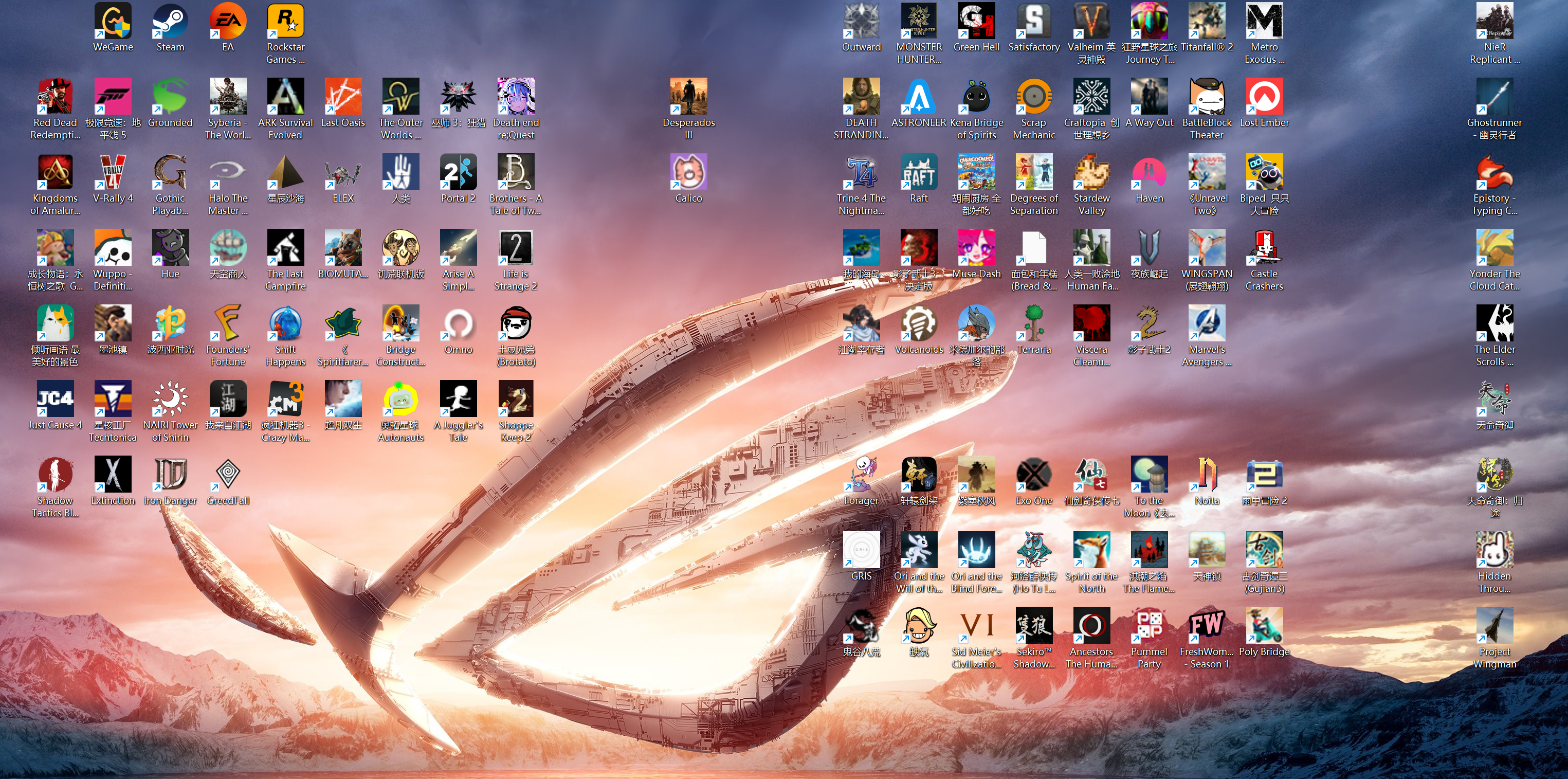Click the GreedFall shortcut icon
Viewport: 1568px width, 779px height.
click(x=228, y=474)
